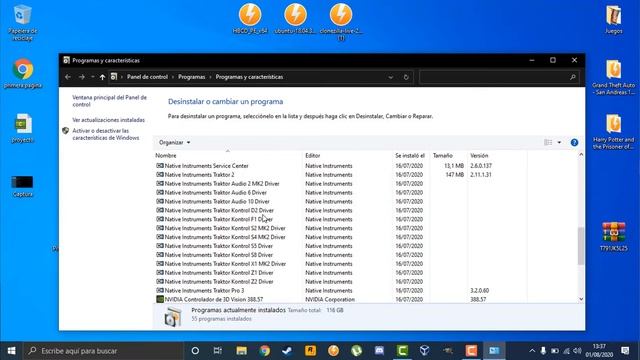This screenshot has width=640, height=360.
Task: Select Chrome primera pagina desktop shortcut
Action: tap(23, 73)
